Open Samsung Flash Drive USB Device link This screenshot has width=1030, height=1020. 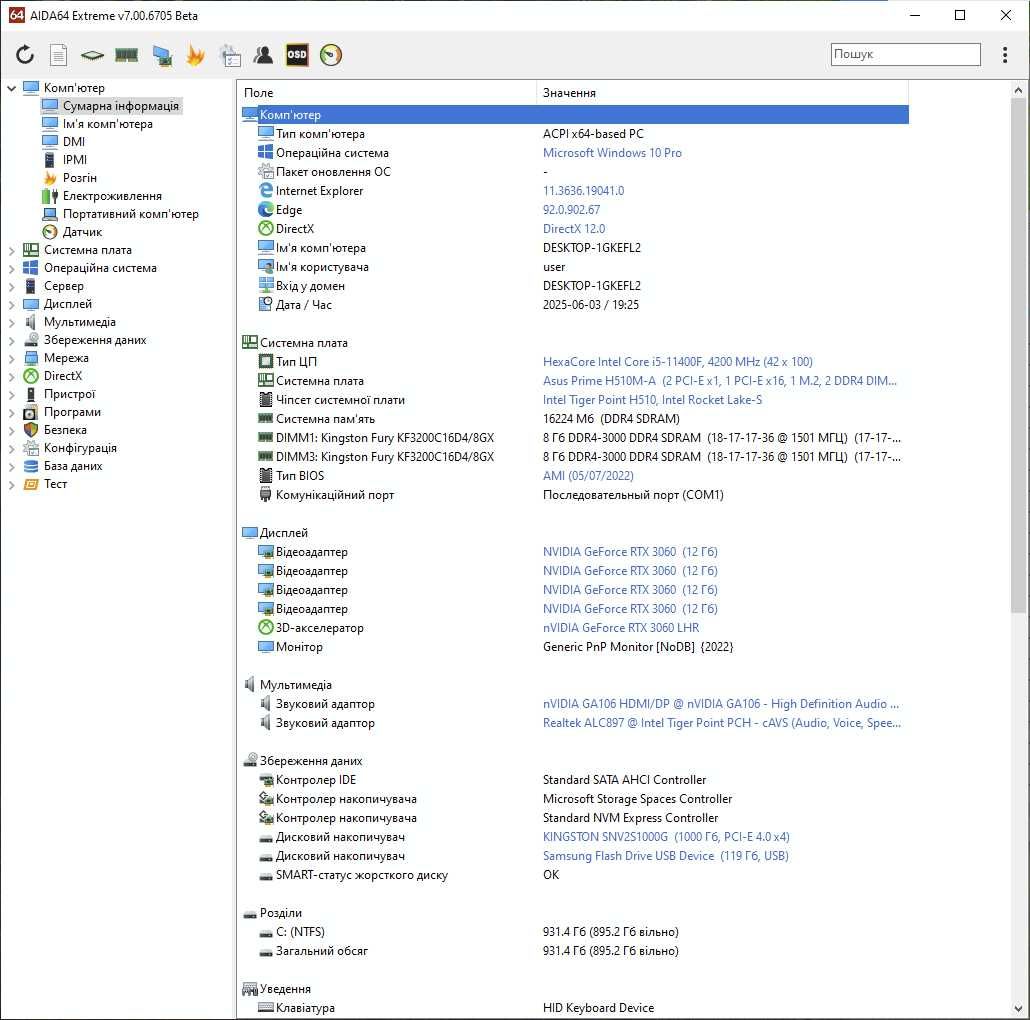[665, 856]
